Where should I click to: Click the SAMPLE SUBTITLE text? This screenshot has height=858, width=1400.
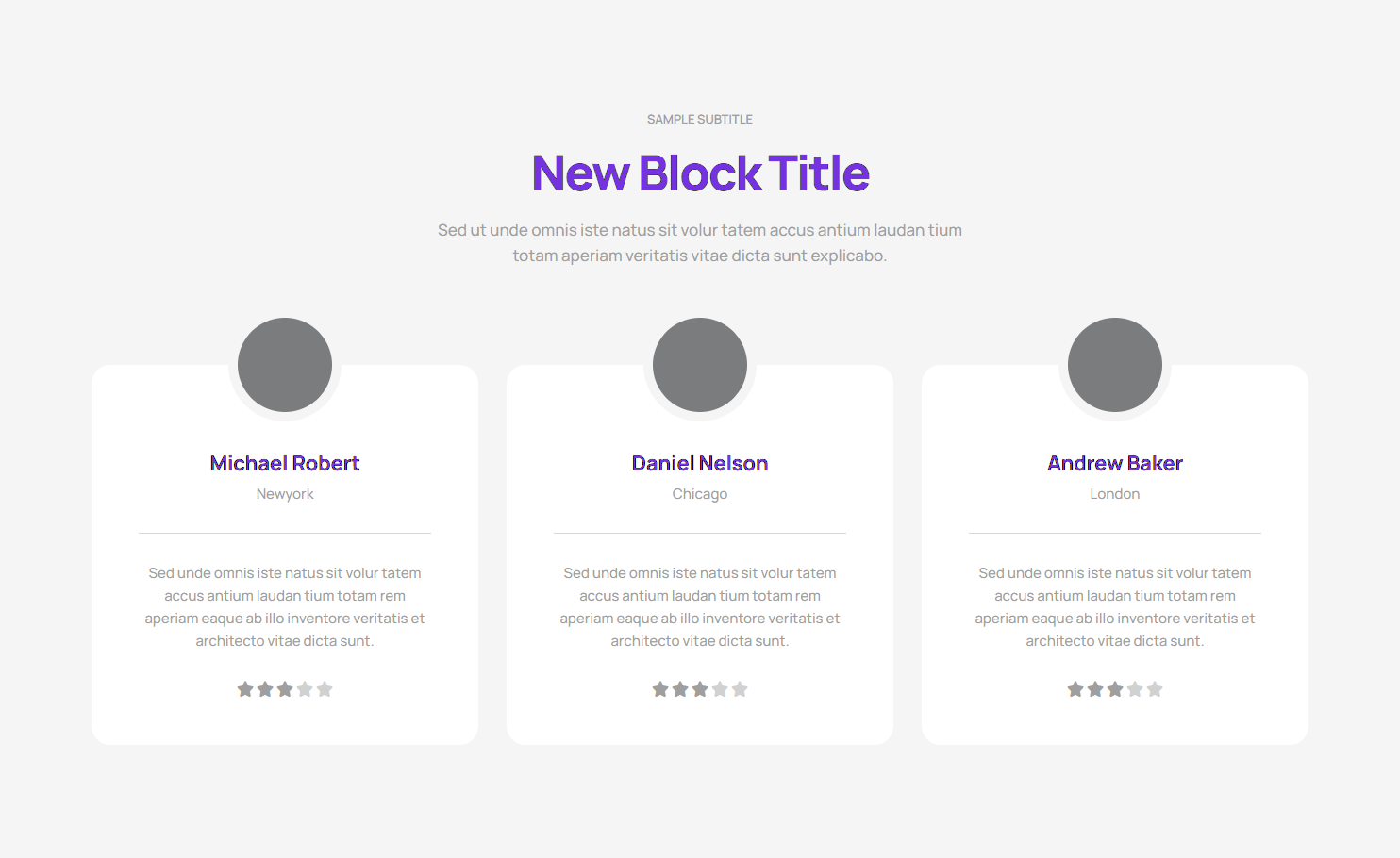point(700,120)
